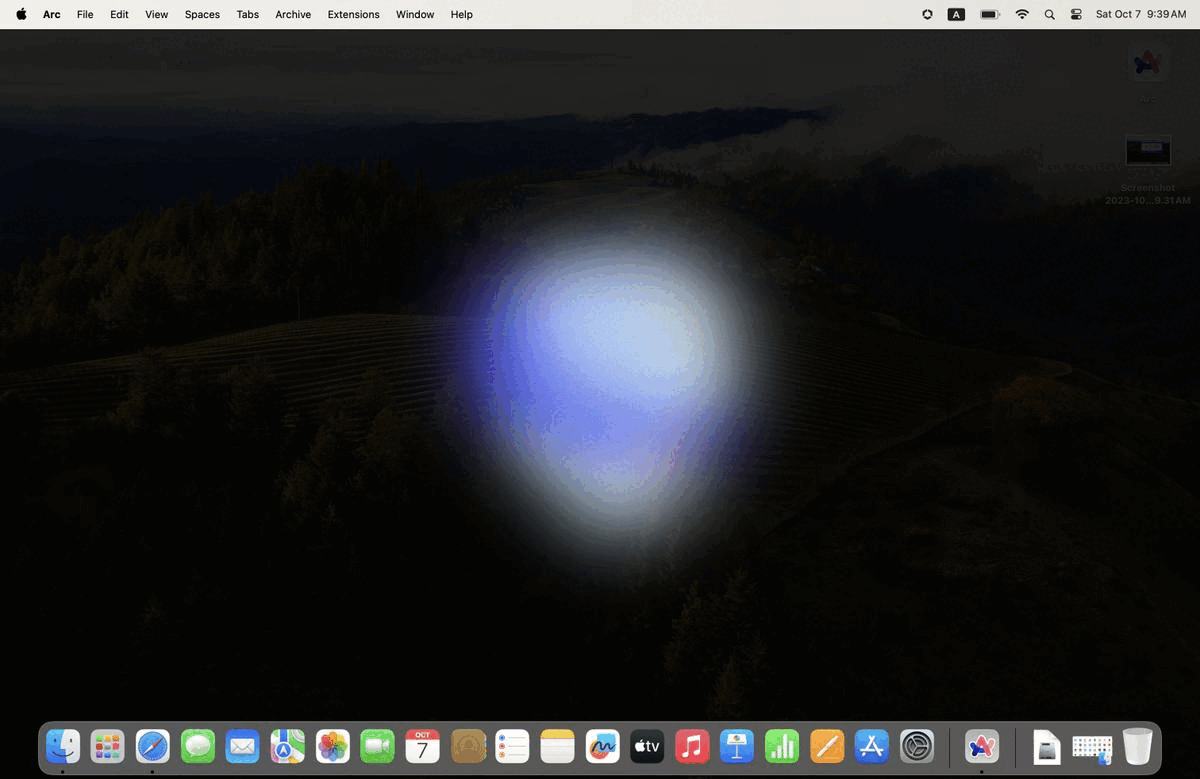Open Freeform app in the Dock
Viewport: 1200px width, 779px height.
[x=602, y=746]
